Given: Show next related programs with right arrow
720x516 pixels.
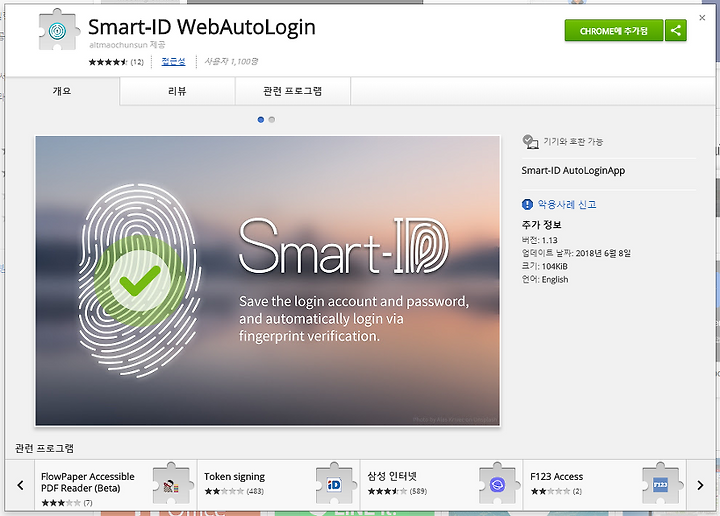Looking at the screenshot, I should (700, 485).
